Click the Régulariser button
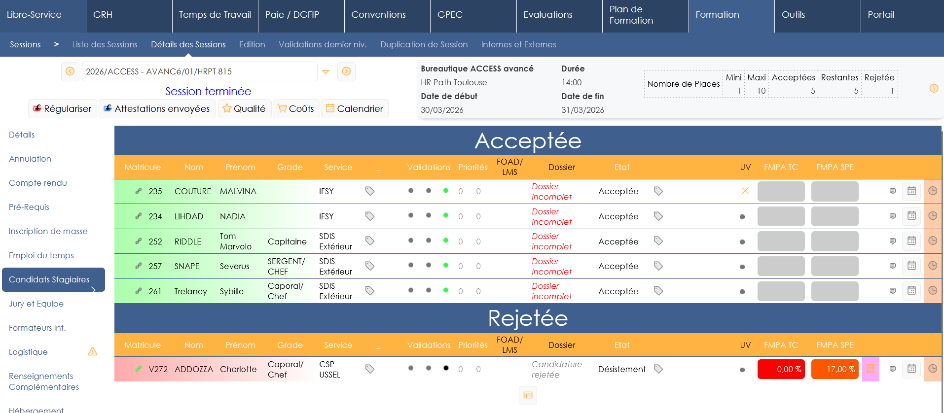 [62, 109]
